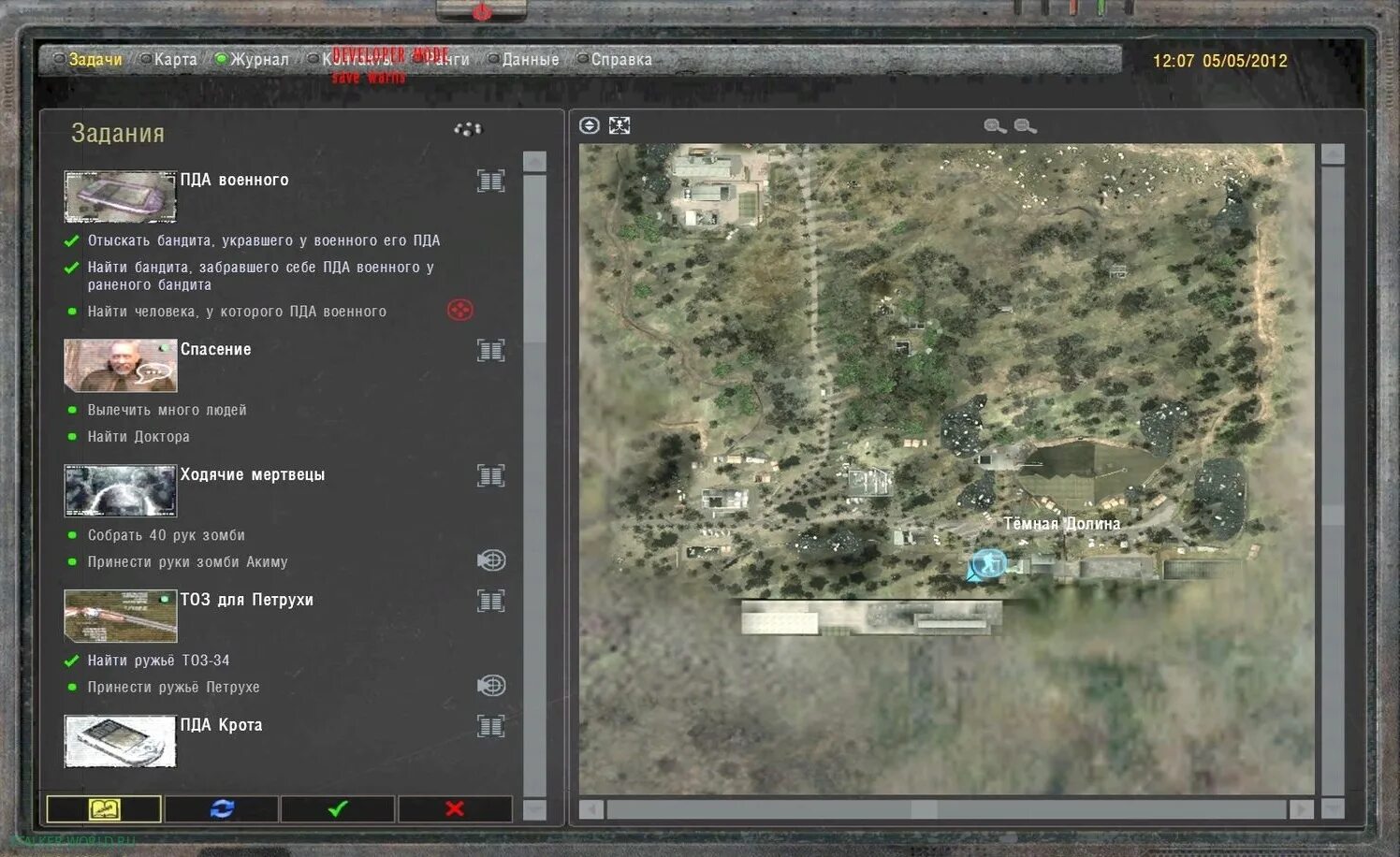
Task: Expand details for ПДА военного quest
Action: [491, 181]
